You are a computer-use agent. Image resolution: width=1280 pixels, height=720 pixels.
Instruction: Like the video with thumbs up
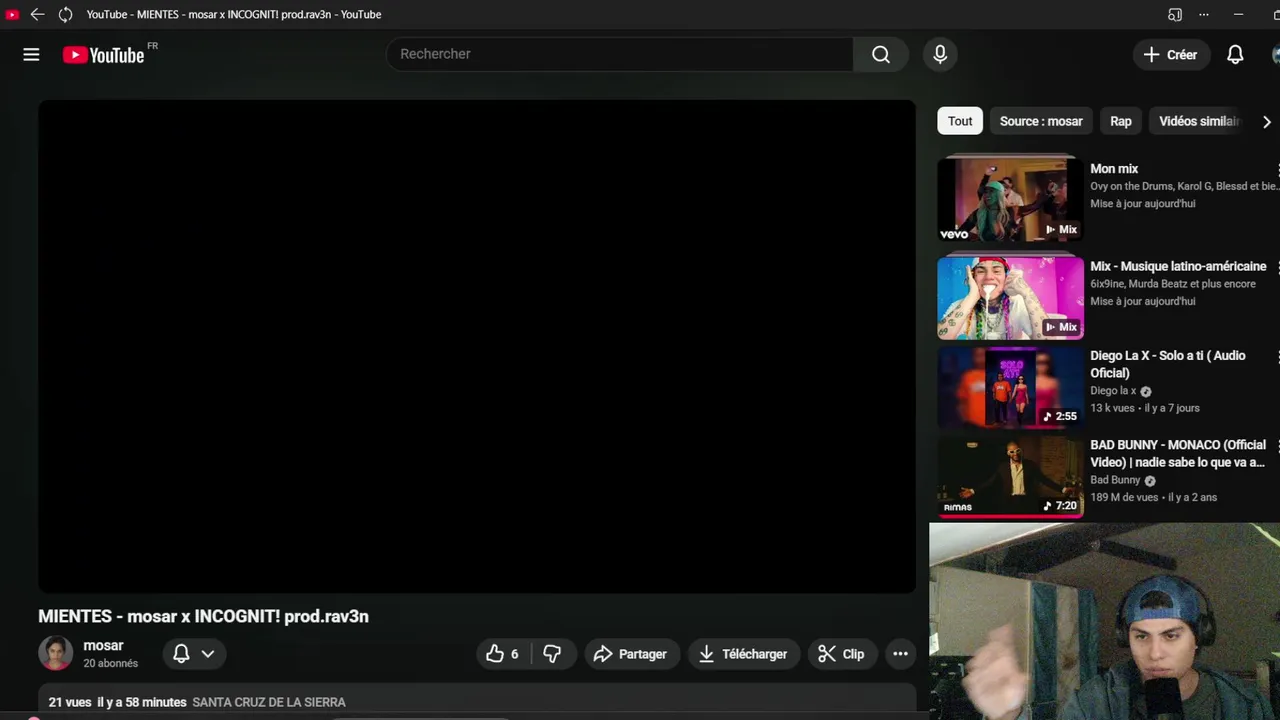coord(503,654)
